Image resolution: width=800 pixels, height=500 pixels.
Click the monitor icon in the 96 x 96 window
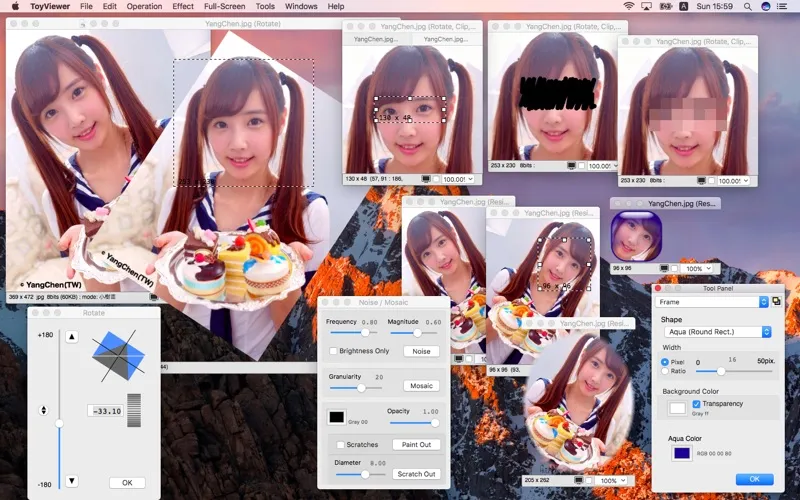coord(664,268)
